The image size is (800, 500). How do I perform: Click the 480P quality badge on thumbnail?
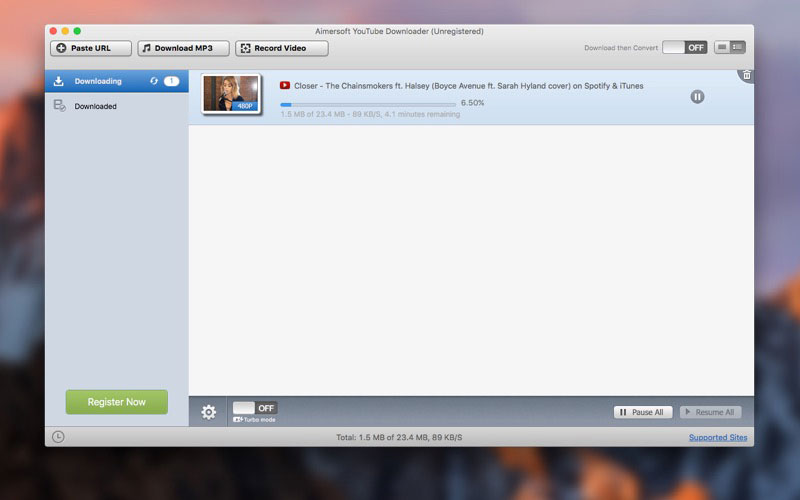point(245,106)
